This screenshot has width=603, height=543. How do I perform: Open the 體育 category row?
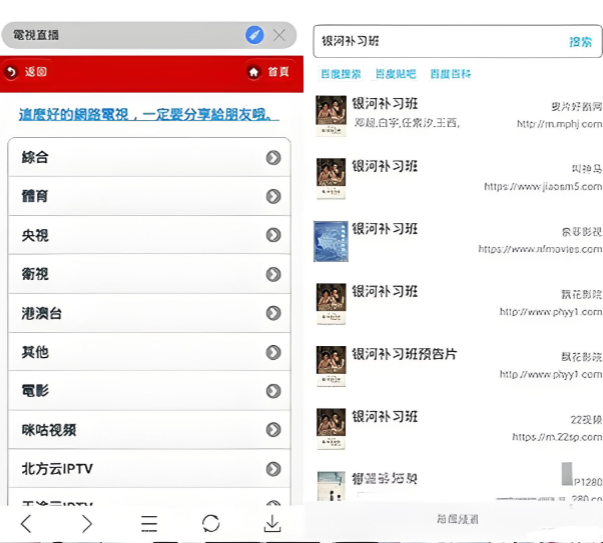149,196
